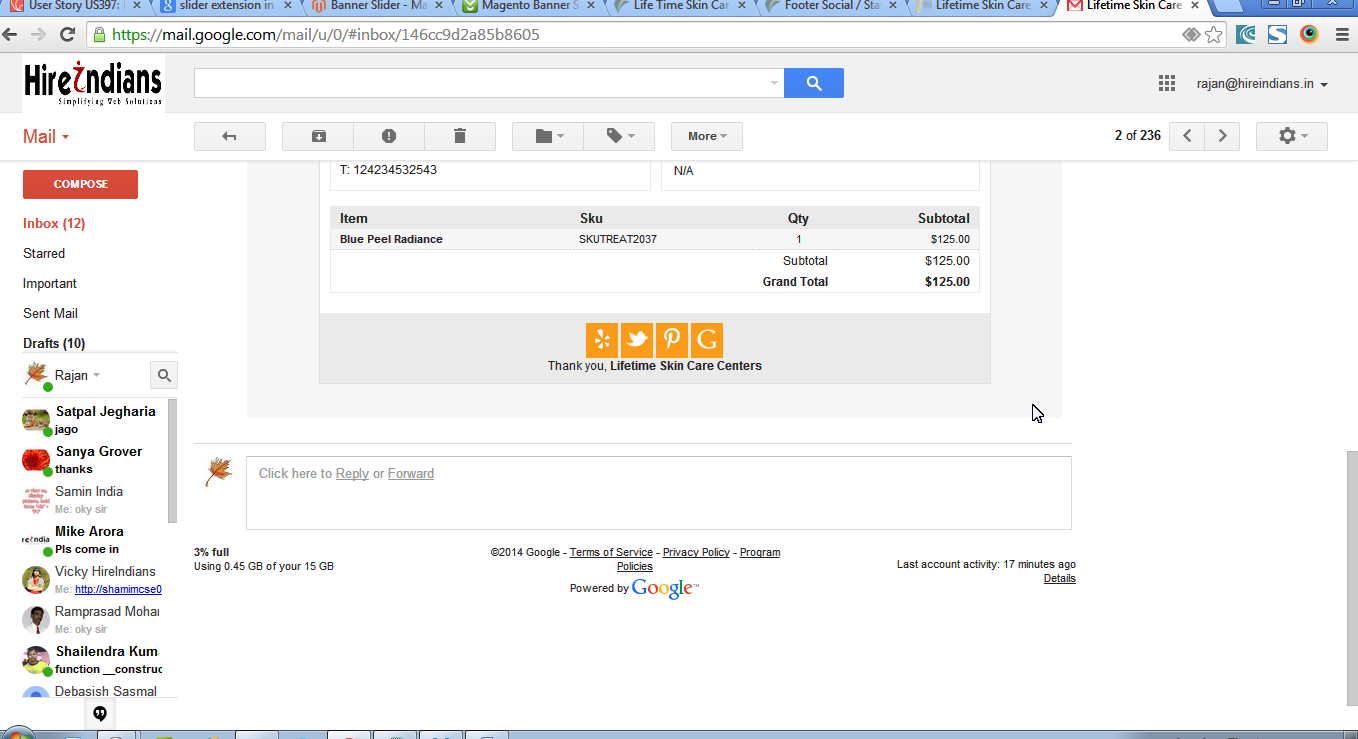The height and width of the screenshot is (739, 1358).
Task: Open the Starred folder
Action: [44, 253]
